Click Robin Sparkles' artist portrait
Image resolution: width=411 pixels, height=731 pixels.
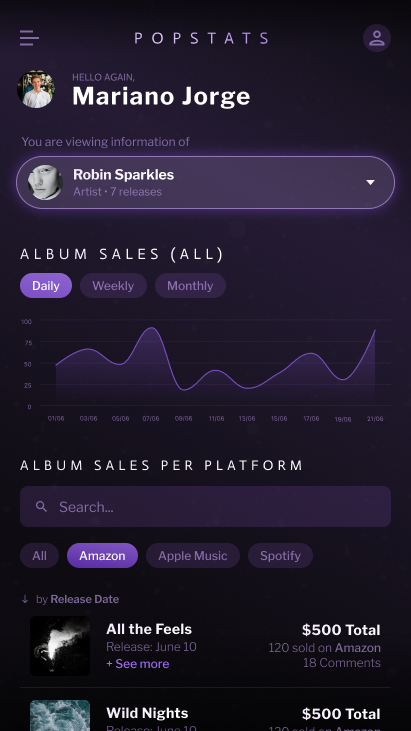point(45,182)
